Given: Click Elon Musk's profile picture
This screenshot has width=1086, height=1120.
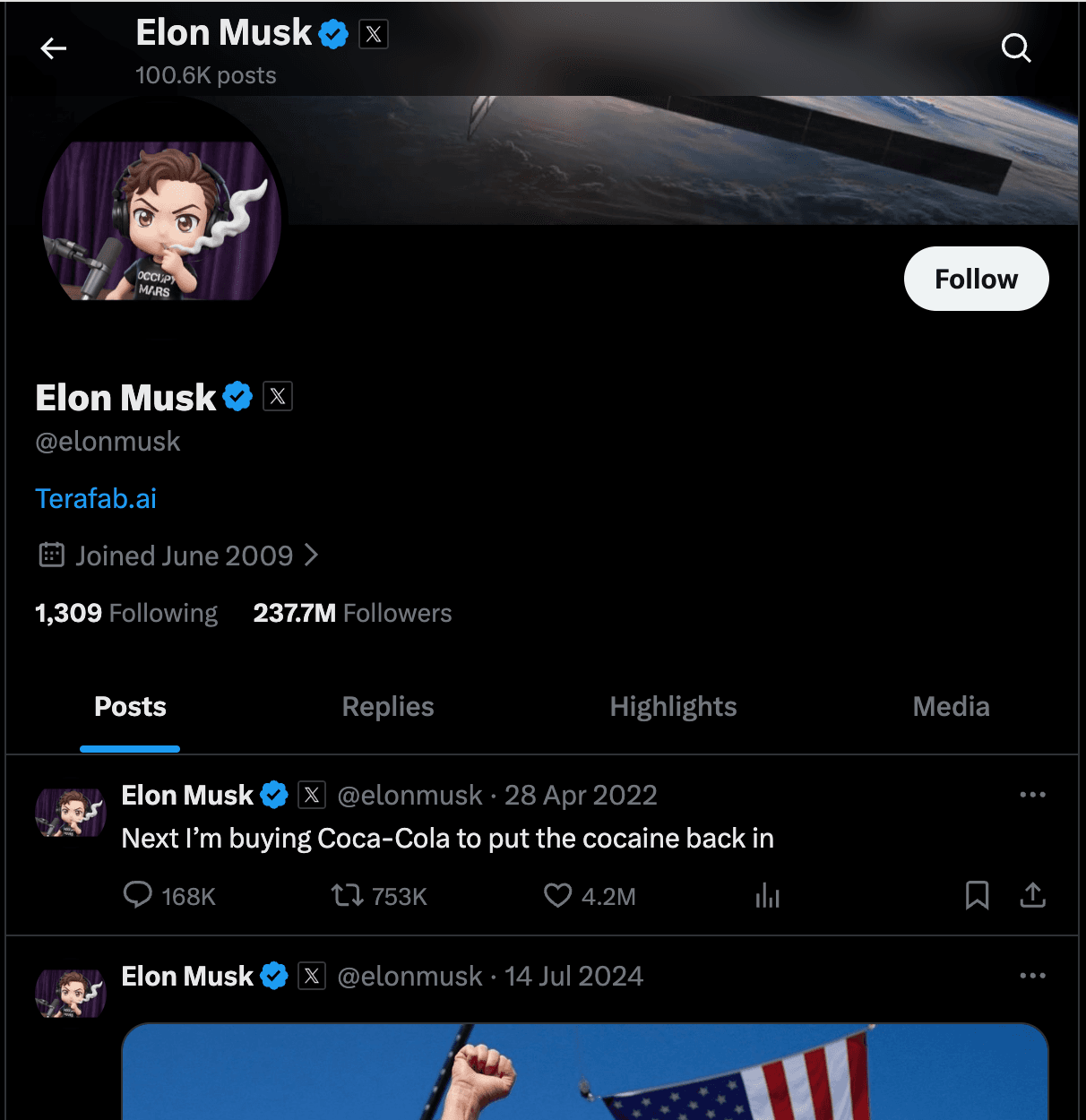Looking at the screenshot, I should (x=160, y=220).
